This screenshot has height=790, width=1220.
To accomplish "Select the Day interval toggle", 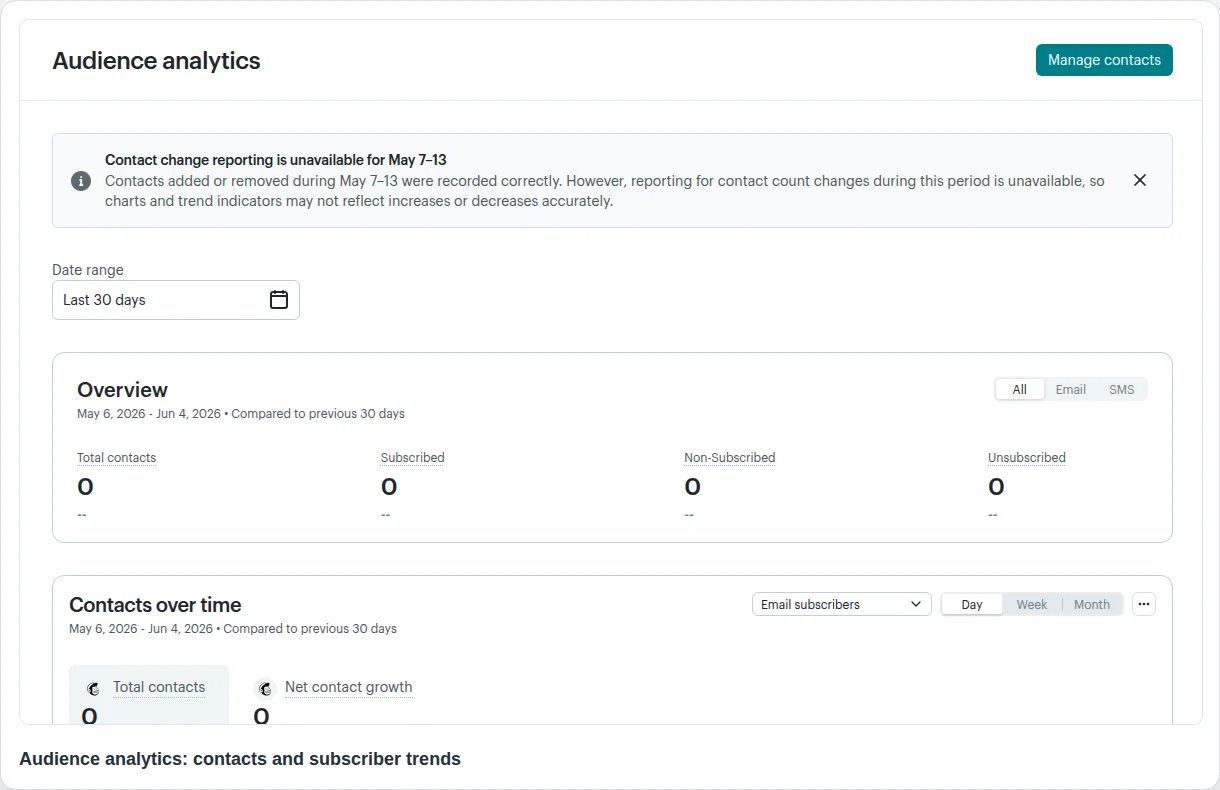I will pos(972,604).
